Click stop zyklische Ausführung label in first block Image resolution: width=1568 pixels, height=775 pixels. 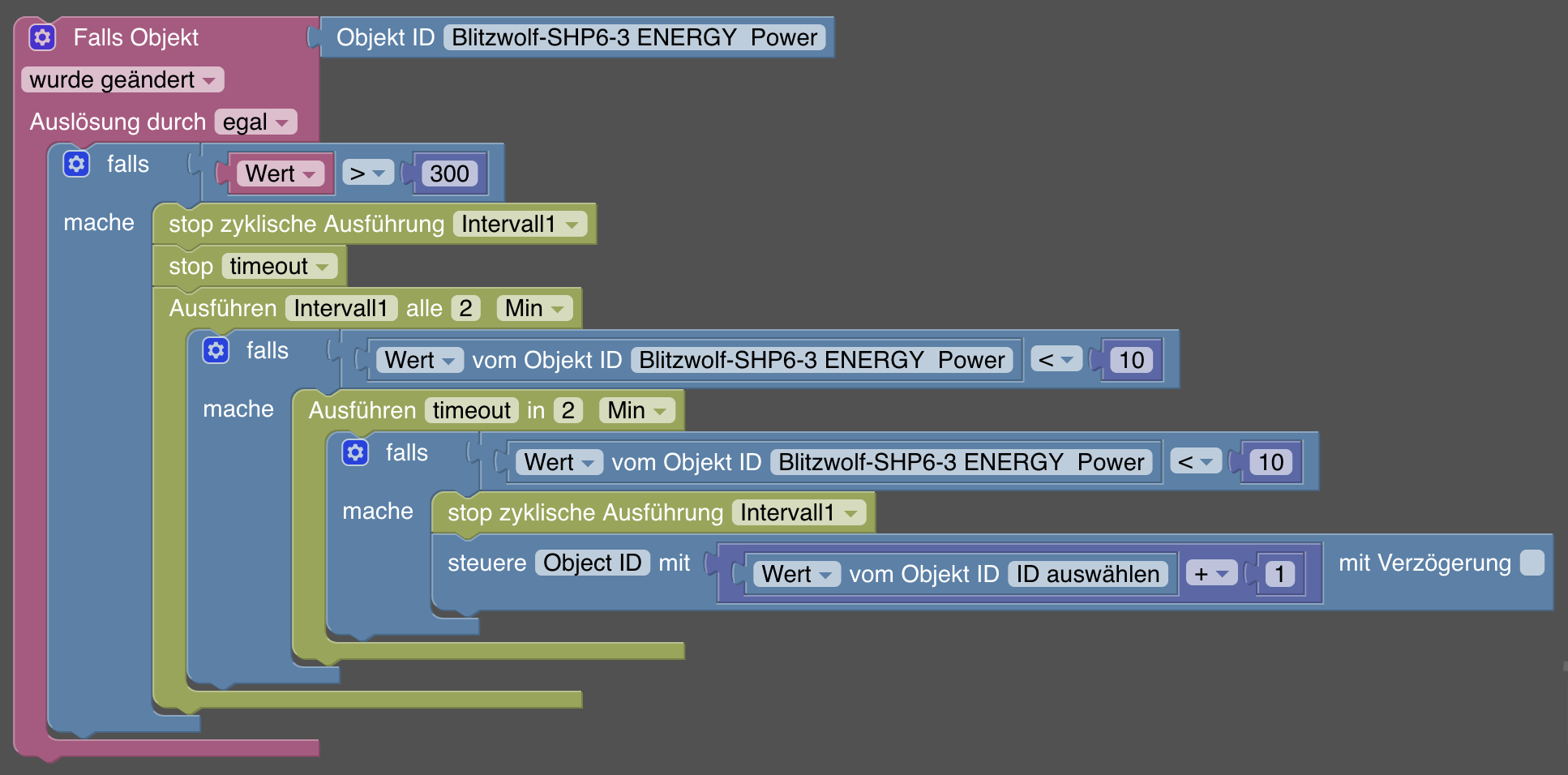(x=306, y=224)
